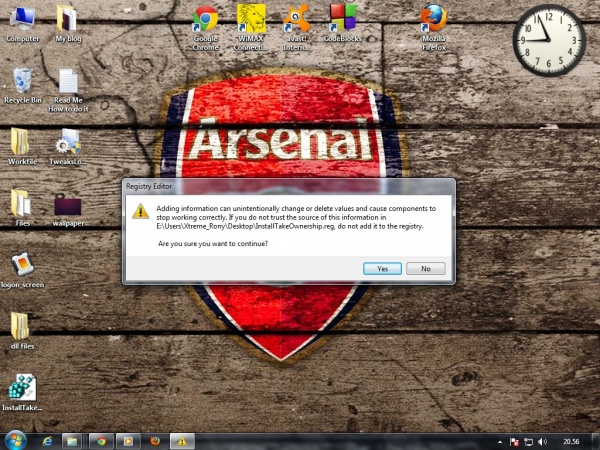Select the WiMAX Connection shortcut icon
Viewport: 600px width, 450px height.
click(251, 28)
